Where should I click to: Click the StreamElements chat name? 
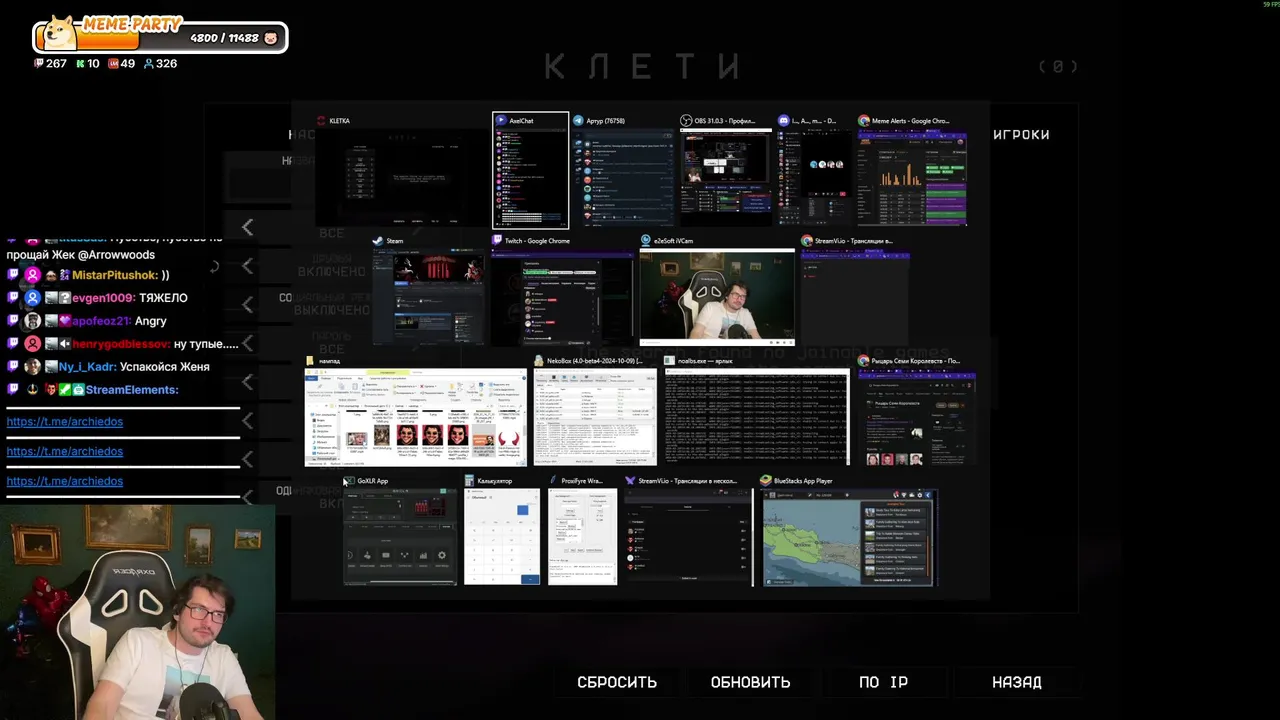coord(132,390)
